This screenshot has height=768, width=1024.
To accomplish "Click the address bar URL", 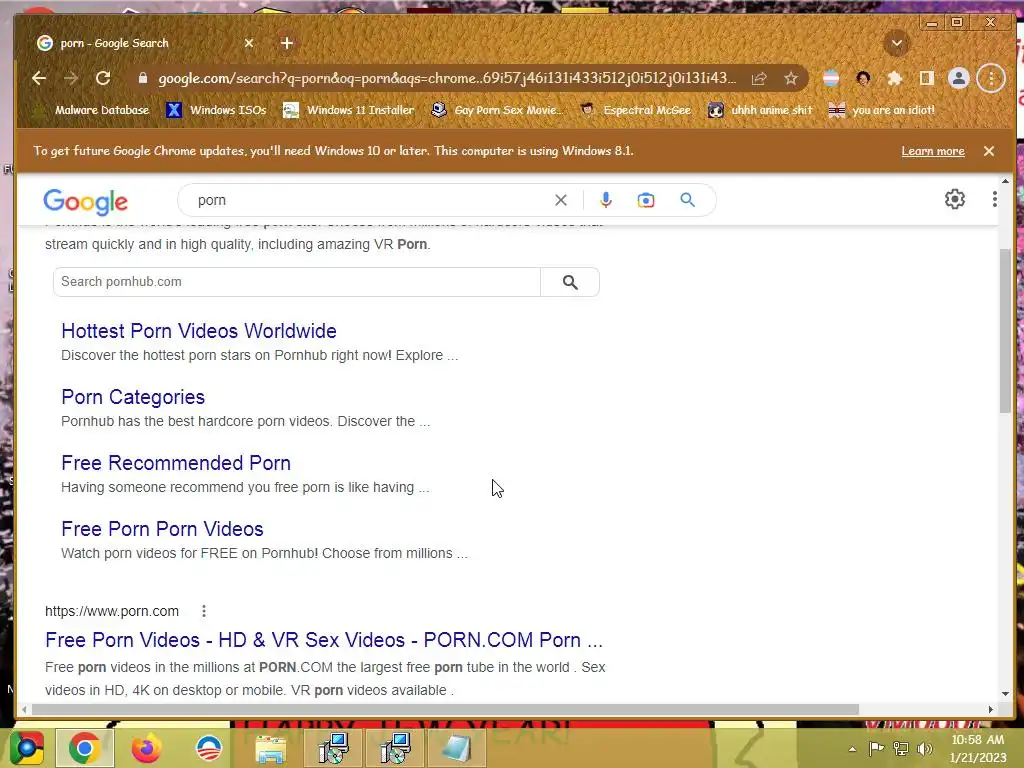I will (447, 78).
